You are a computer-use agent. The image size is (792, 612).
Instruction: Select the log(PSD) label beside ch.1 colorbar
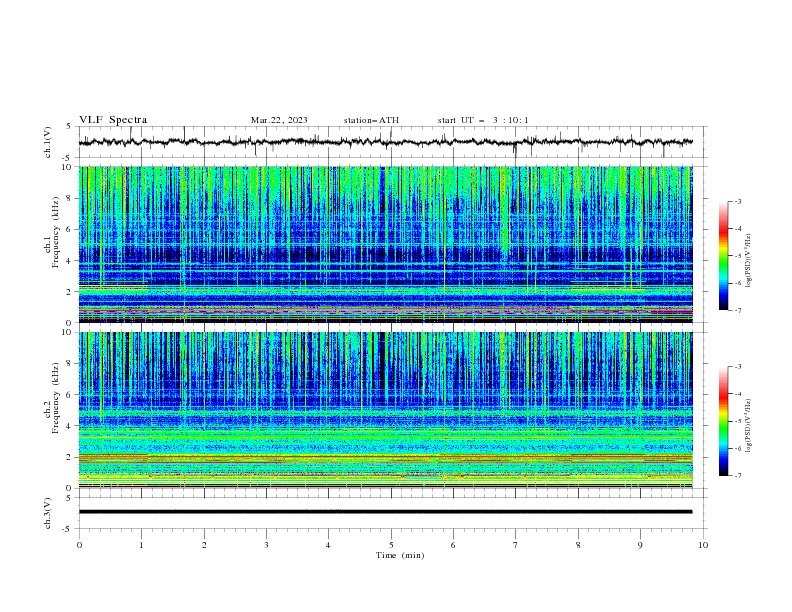[749, 261]
